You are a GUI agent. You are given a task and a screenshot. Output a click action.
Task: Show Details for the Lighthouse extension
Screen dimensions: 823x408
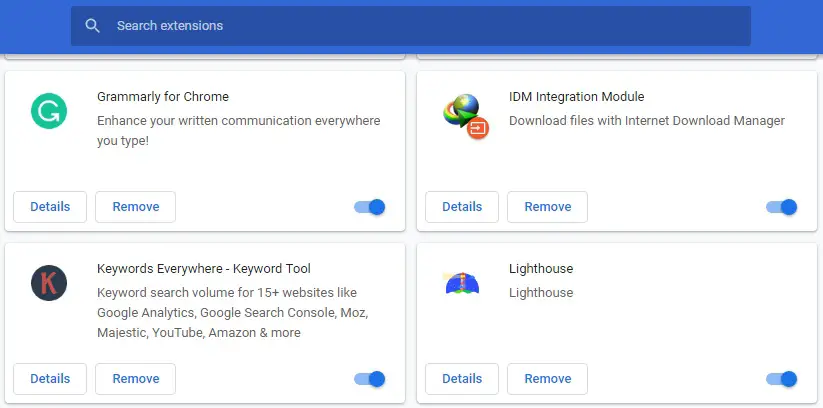click(462, 379)
